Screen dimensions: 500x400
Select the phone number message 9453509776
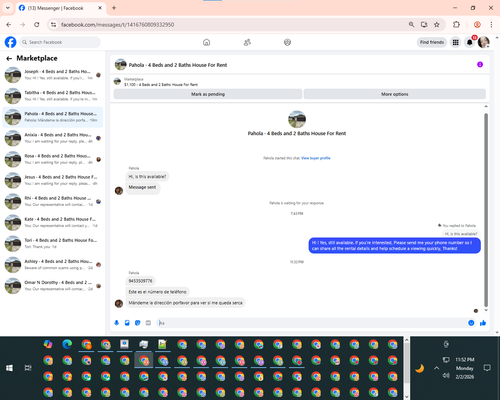pyautogui.click(x=140, y=281)
